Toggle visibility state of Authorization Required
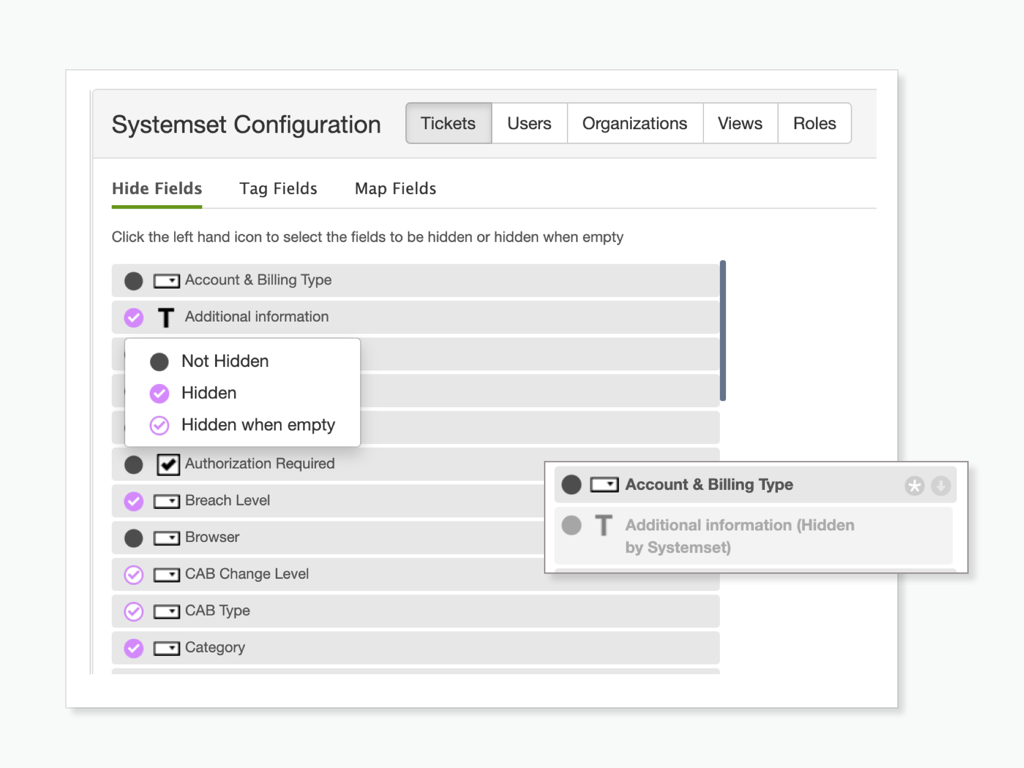 click(x=133, y=464)
